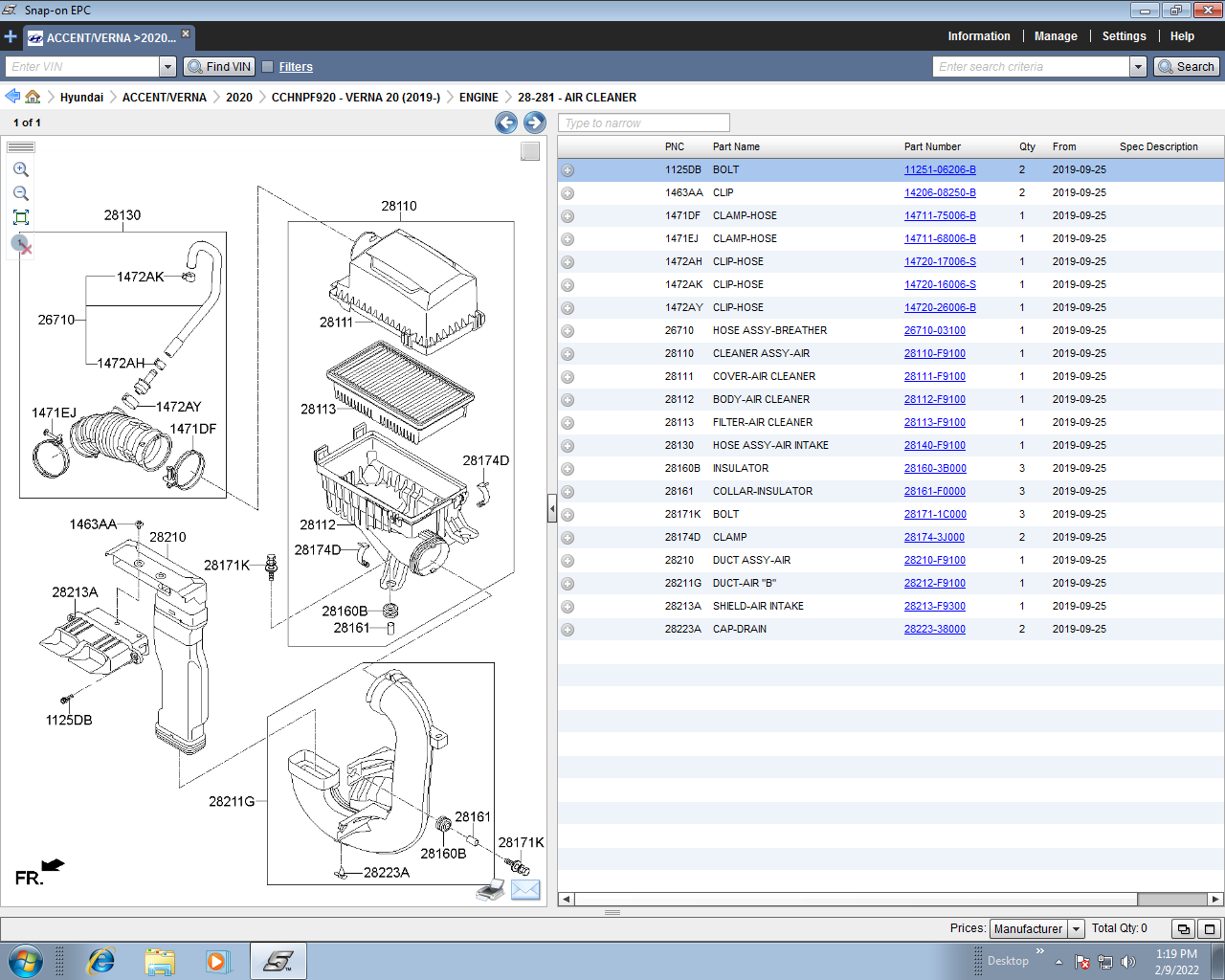Image resolution: width=1225 pixels, height=980 pixels.
Task: Open the Filters link
Action: (x=296, y=67)
